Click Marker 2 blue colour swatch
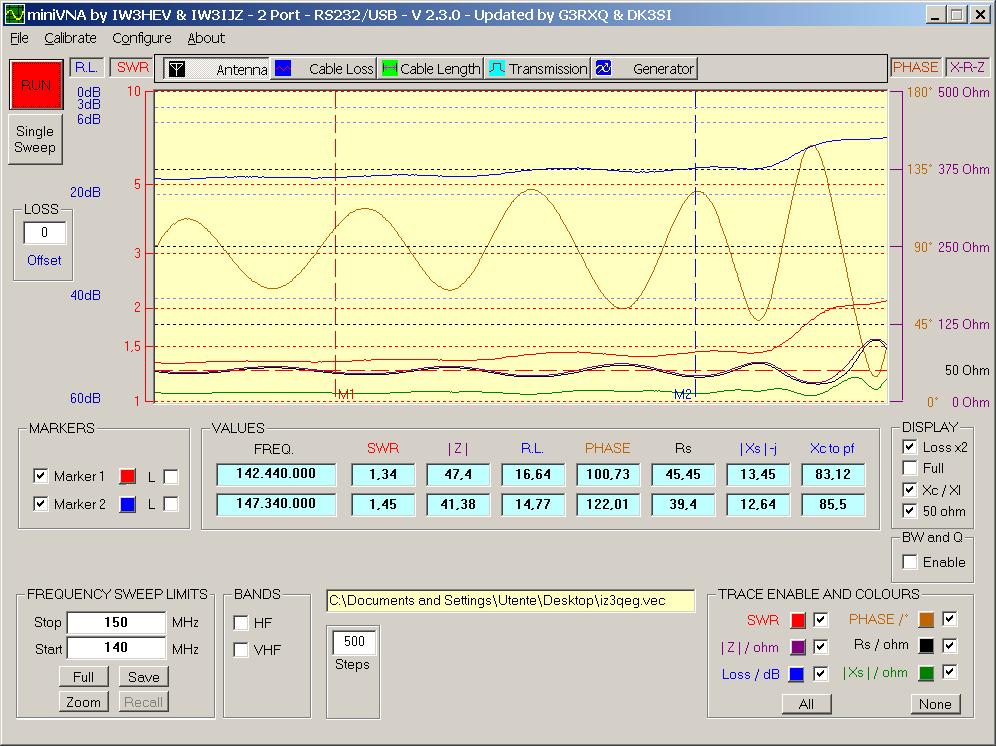The image size is (996, 746). [128, 505]
